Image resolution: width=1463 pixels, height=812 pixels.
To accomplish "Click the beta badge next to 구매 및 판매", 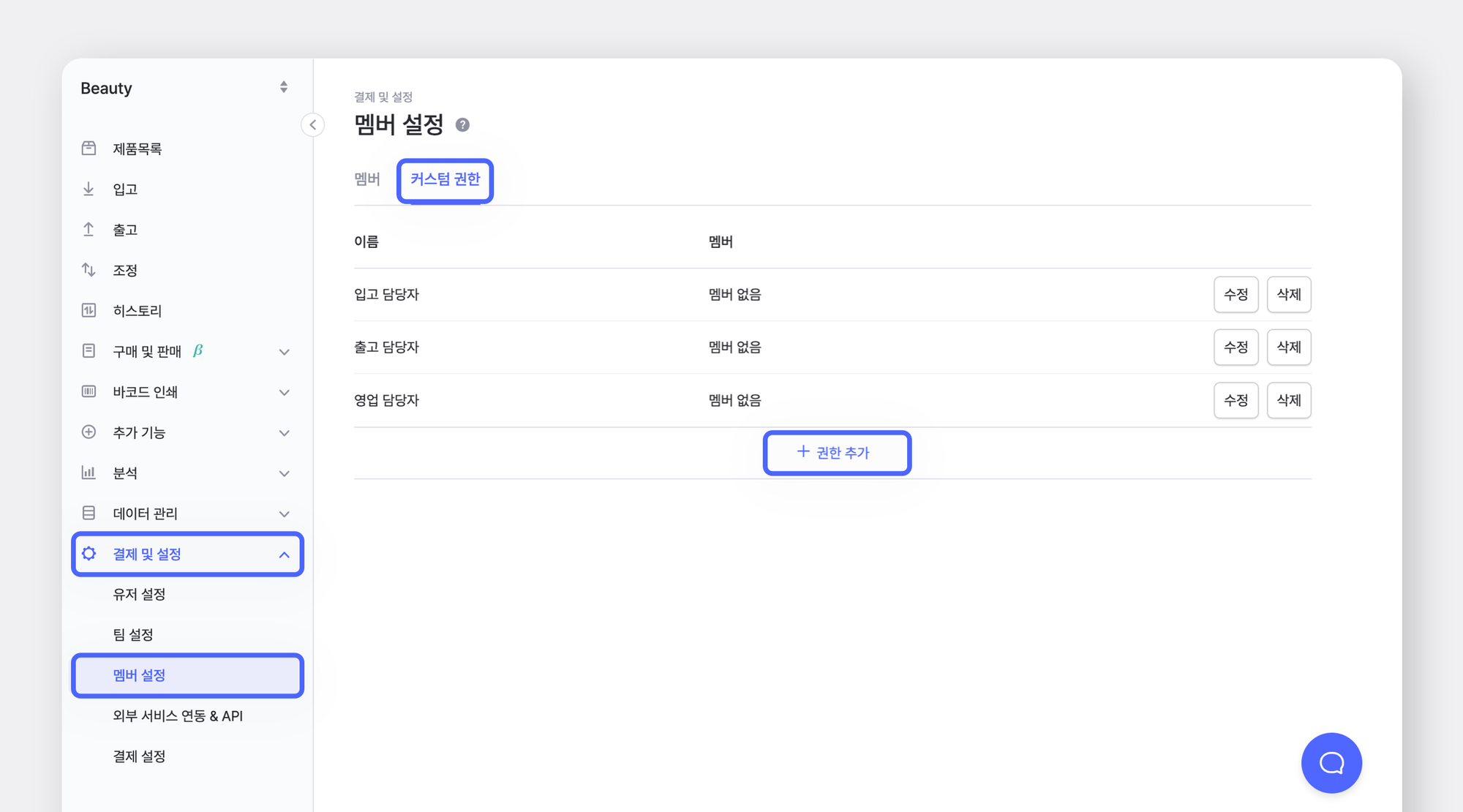I will point(198,350).
